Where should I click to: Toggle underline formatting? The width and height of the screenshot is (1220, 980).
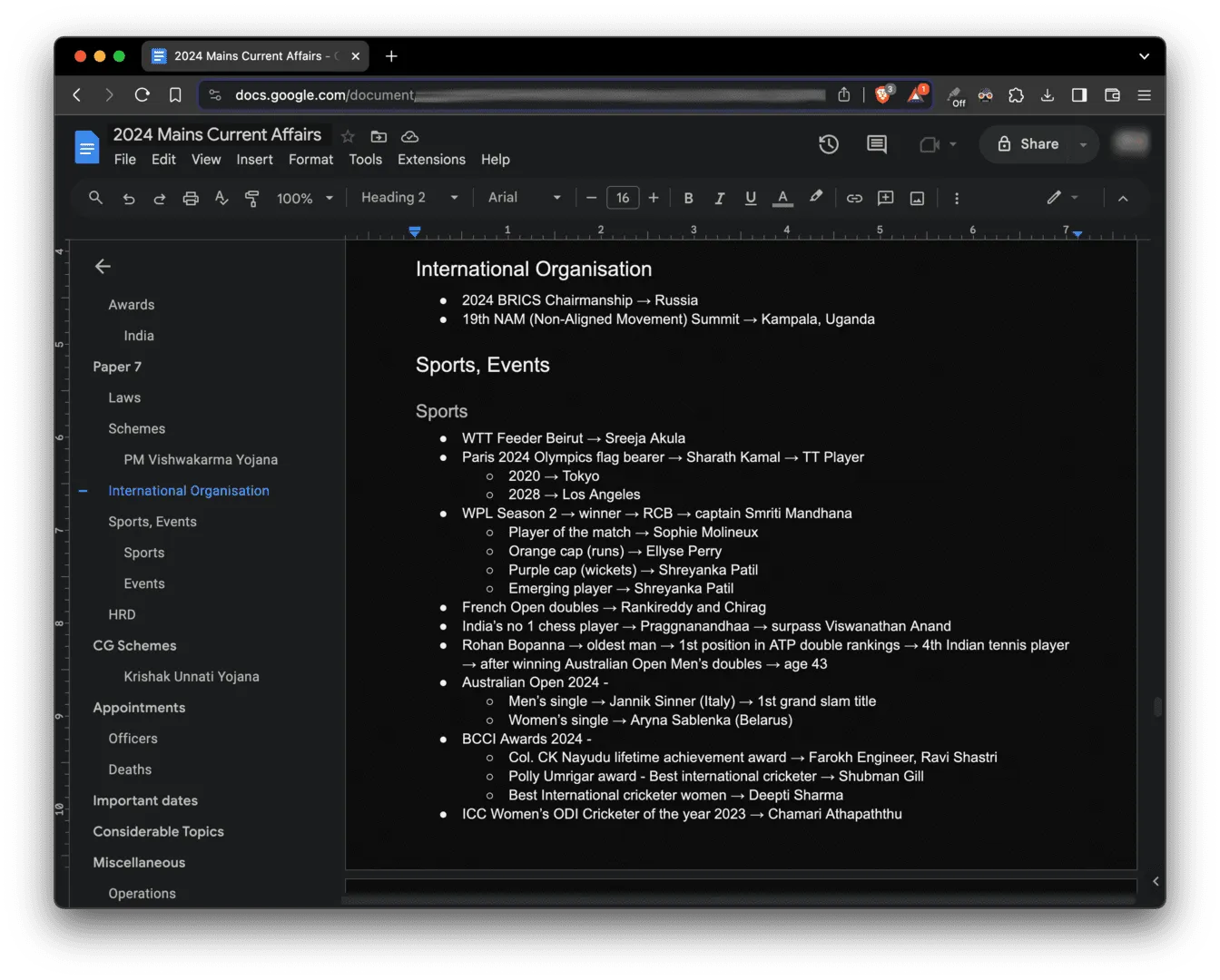point(751,198)
